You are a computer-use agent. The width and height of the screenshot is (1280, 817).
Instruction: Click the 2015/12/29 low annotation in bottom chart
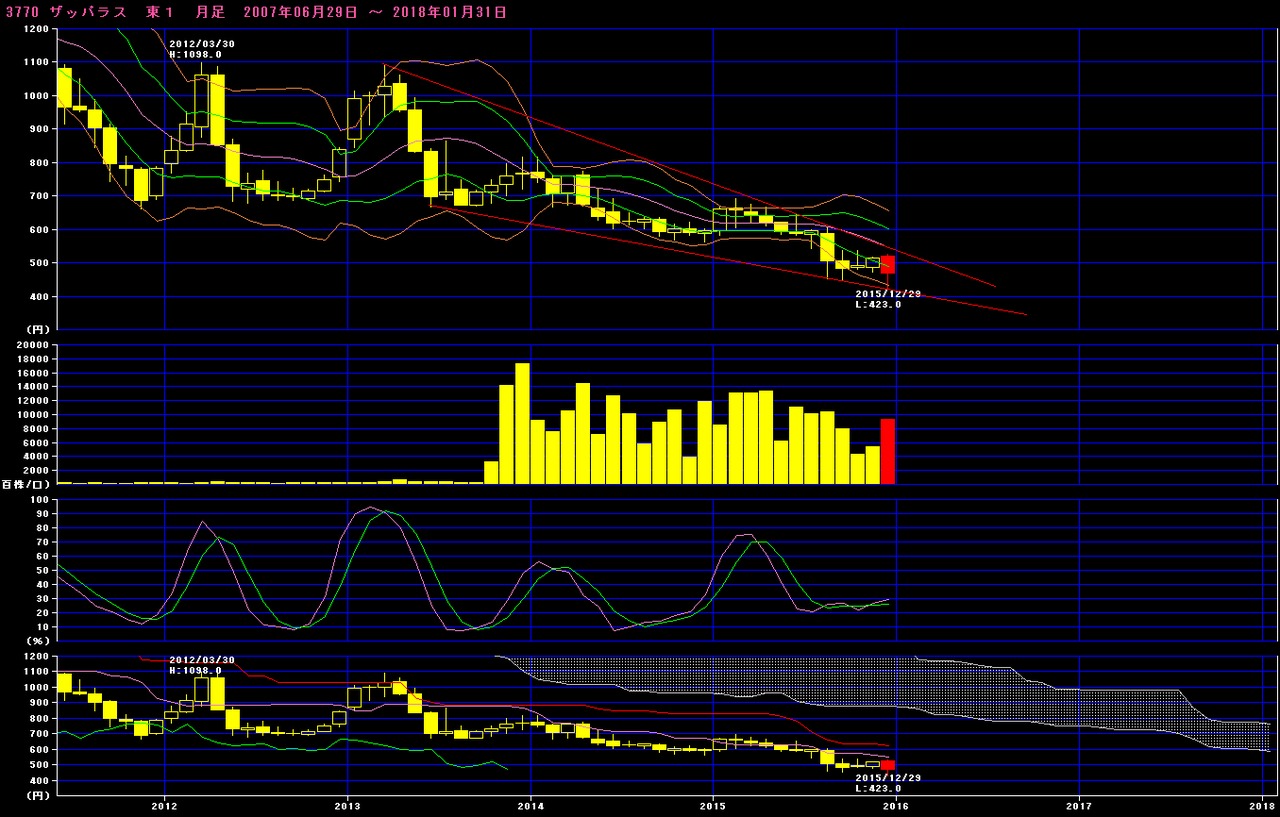click(x=887, y=781)
